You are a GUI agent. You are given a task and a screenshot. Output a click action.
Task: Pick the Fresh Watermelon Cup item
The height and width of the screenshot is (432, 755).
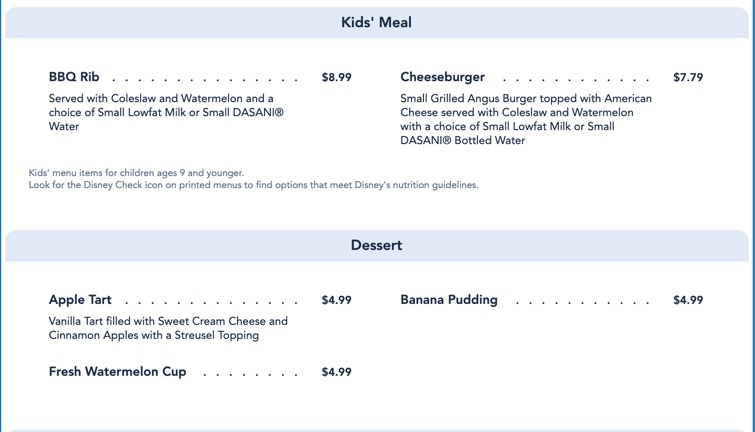coord(117,372)
